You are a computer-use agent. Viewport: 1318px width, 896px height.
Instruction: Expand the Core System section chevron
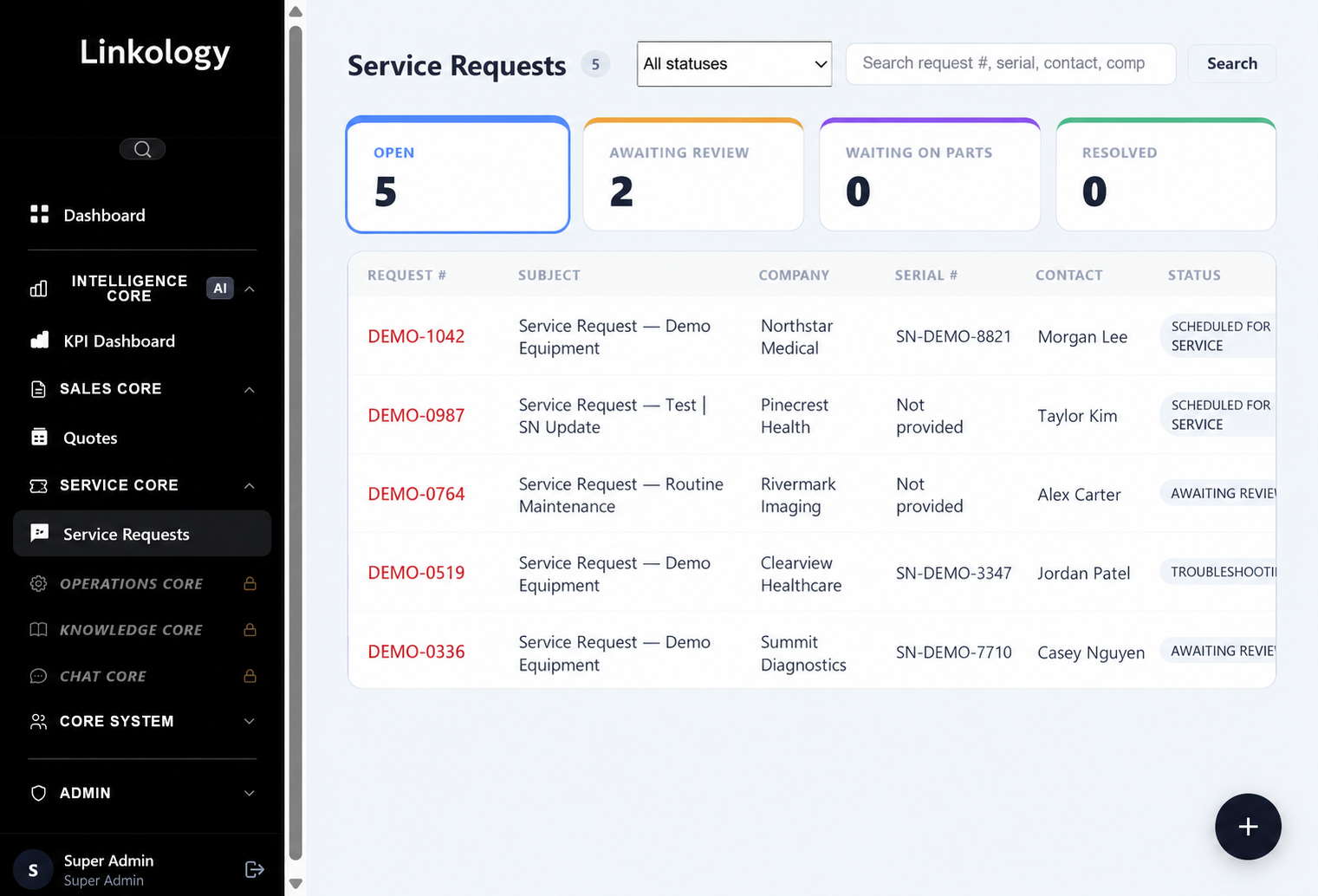coord(250,721)
